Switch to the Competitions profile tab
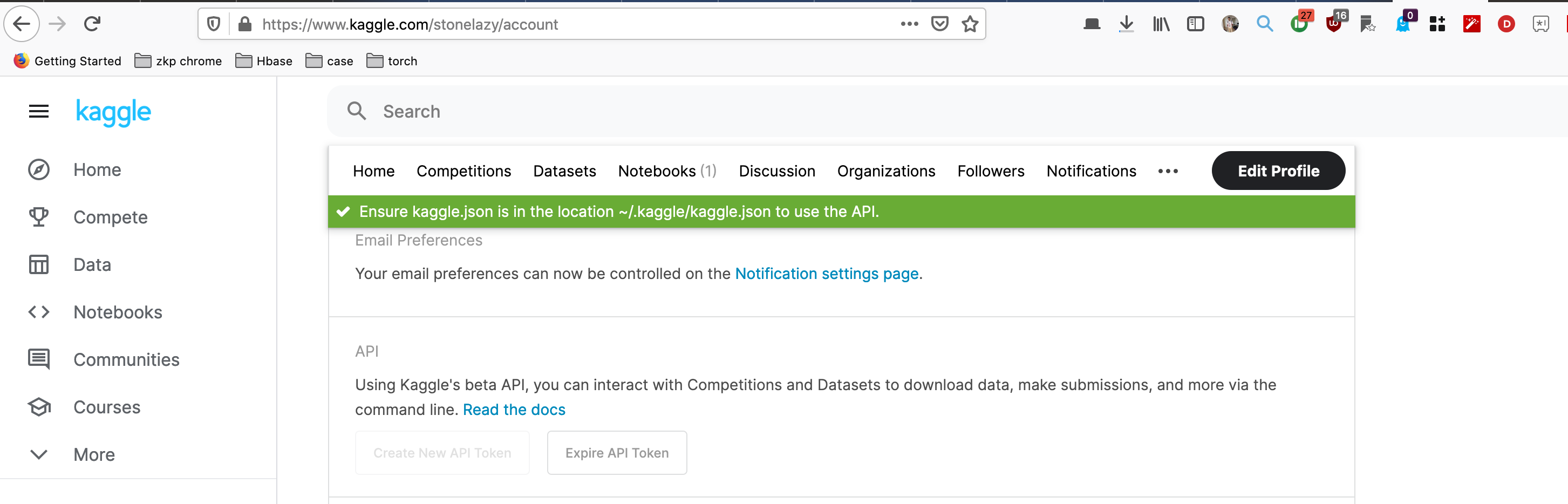Viewport: 1568px width, 504px height. [x=463, y=172]
